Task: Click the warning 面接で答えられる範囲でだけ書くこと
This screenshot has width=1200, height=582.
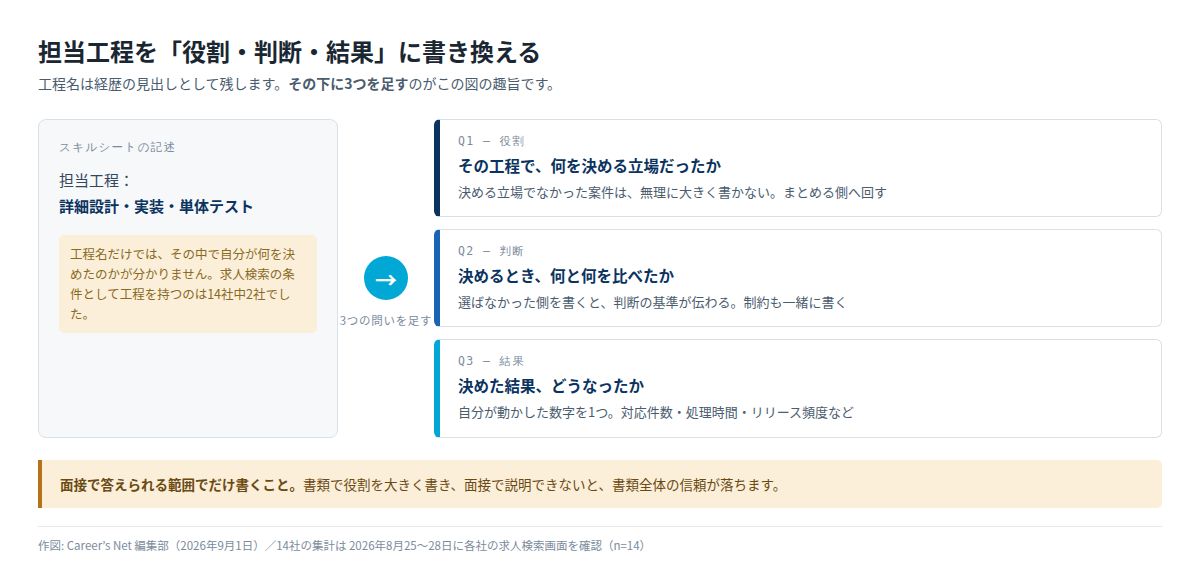Action: click(x=600, y=485)
